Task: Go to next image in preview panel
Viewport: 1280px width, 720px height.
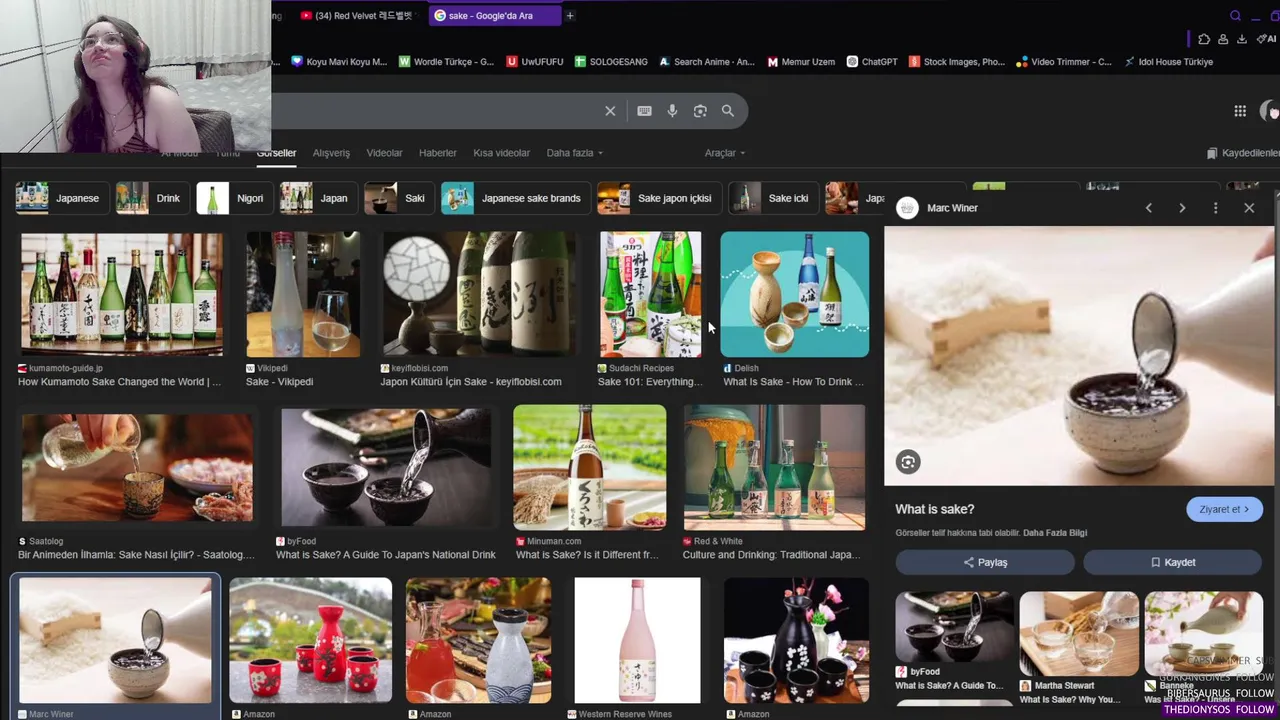Action: point(1182,208)
